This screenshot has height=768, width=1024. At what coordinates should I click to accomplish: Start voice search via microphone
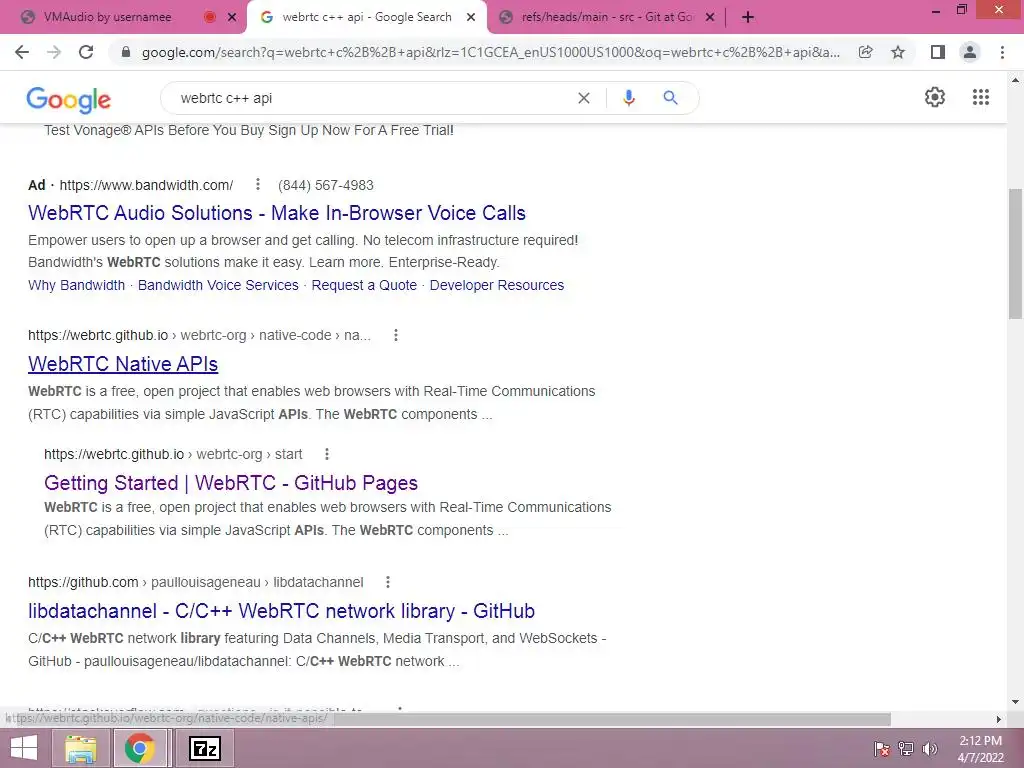[x=628, y=98]
